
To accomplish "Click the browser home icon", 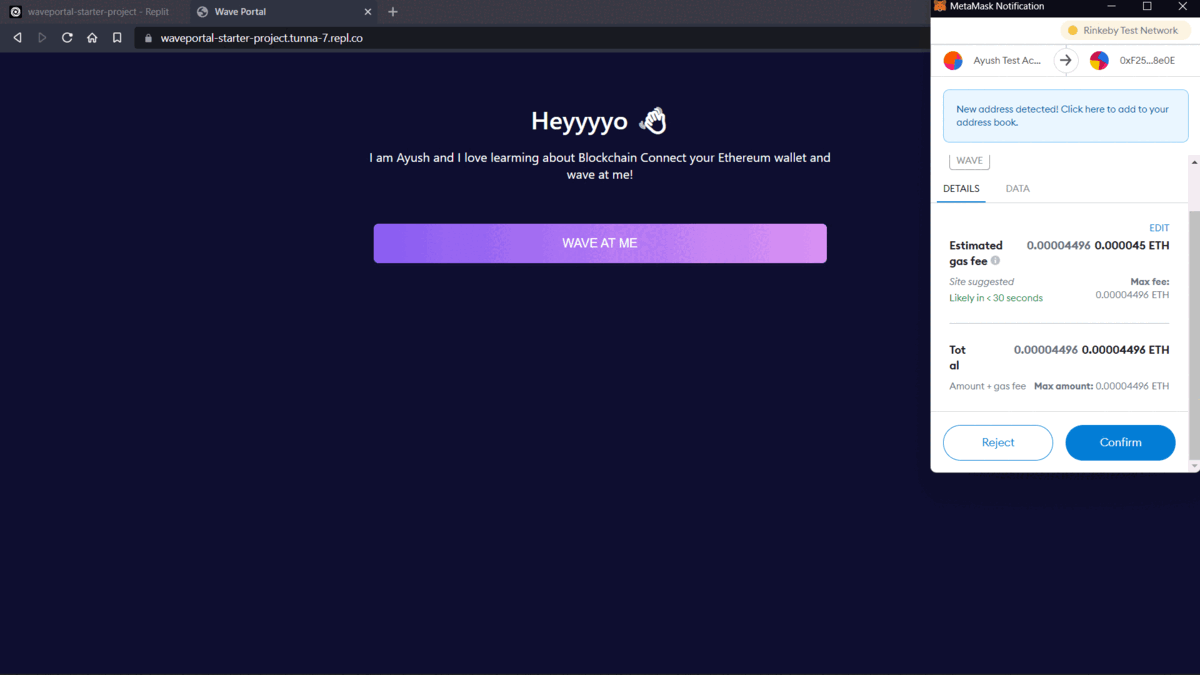I will click(x=91, y=37).
